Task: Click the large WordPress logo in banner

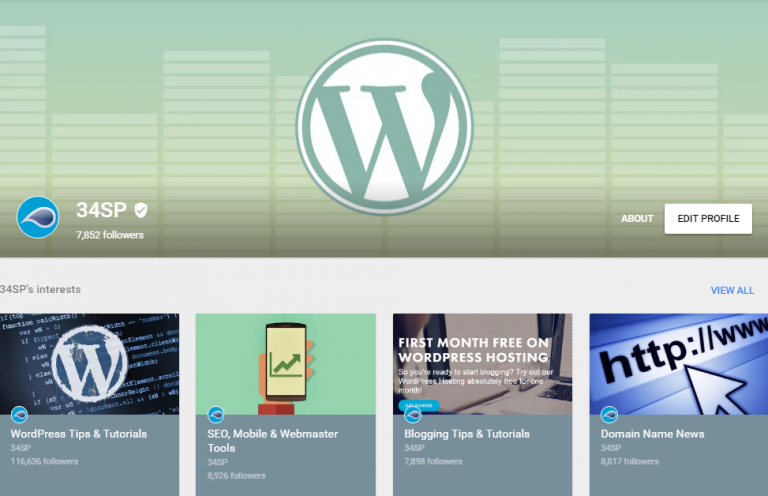Action: click(384, 128)
